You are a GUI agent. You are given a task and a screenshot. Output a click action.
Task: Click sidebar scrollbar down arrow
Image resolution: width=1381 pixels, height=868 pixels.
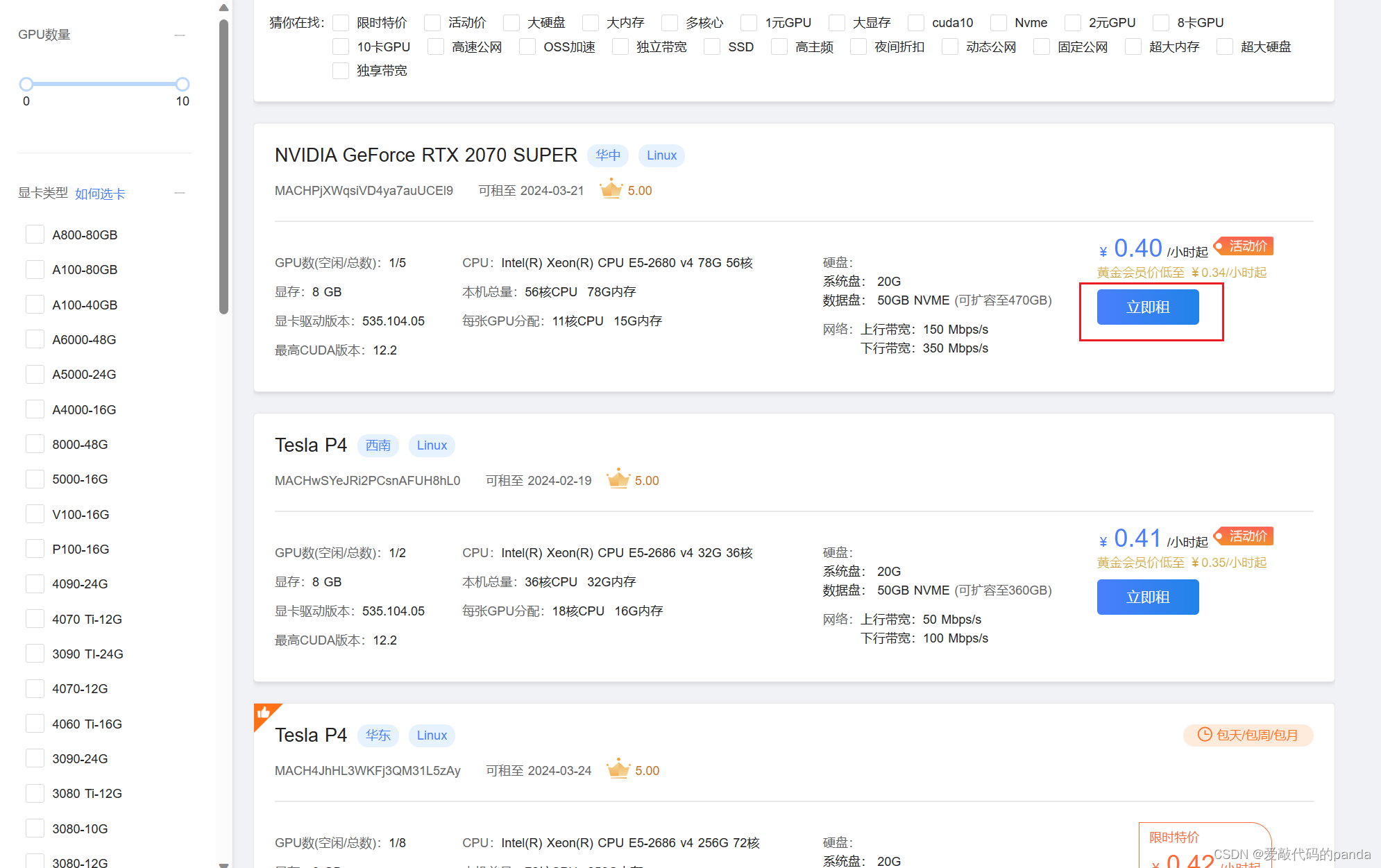223,864
